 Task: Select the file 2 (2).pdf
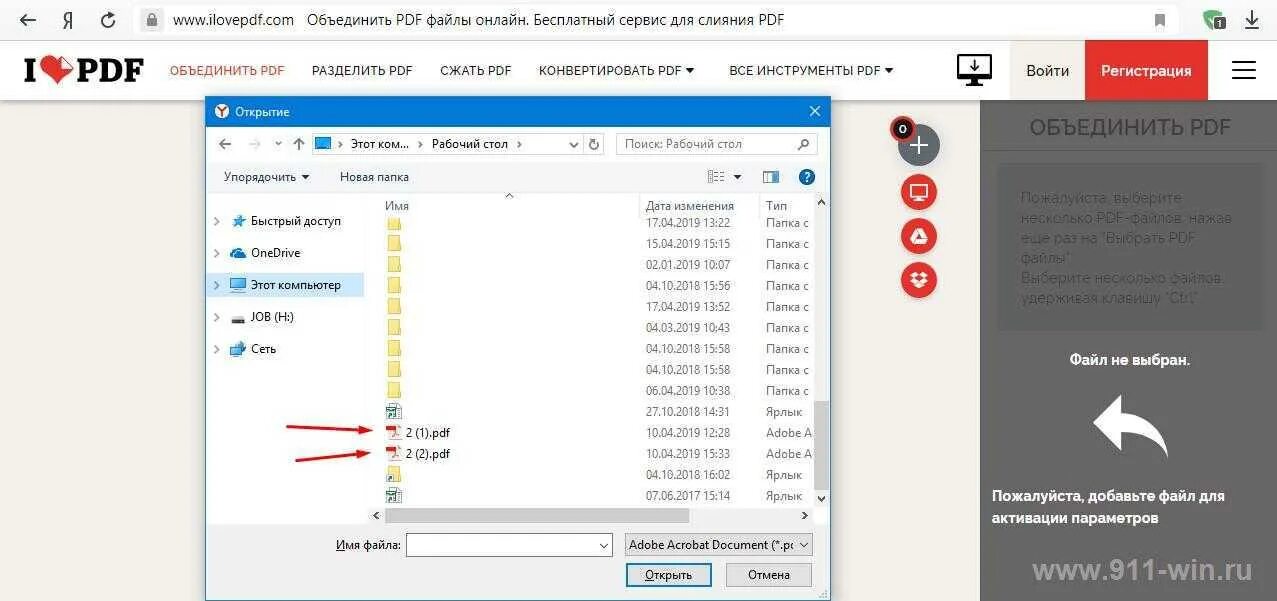(x=428, y=453)
